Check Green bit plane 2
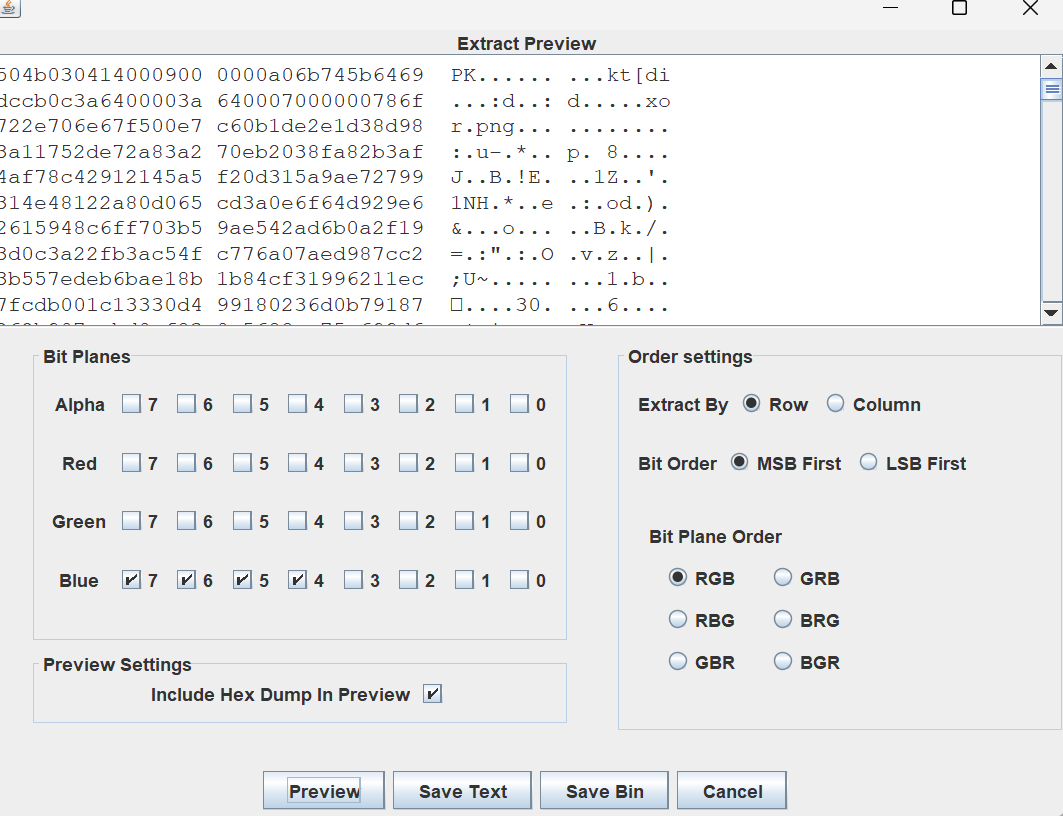 (408, 521)
